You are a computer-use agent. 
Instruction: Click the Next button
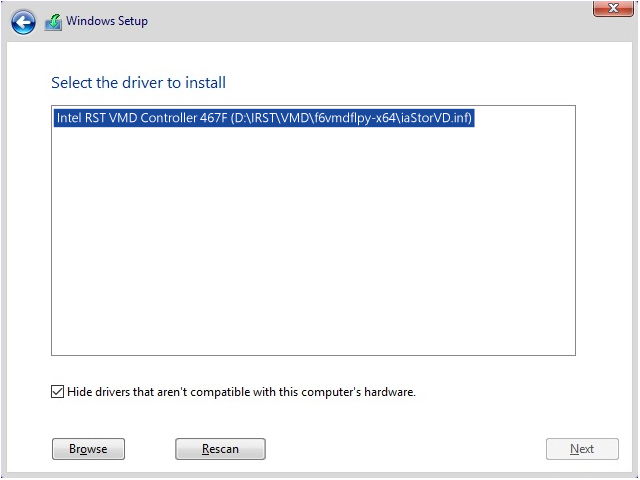point(582,449)
